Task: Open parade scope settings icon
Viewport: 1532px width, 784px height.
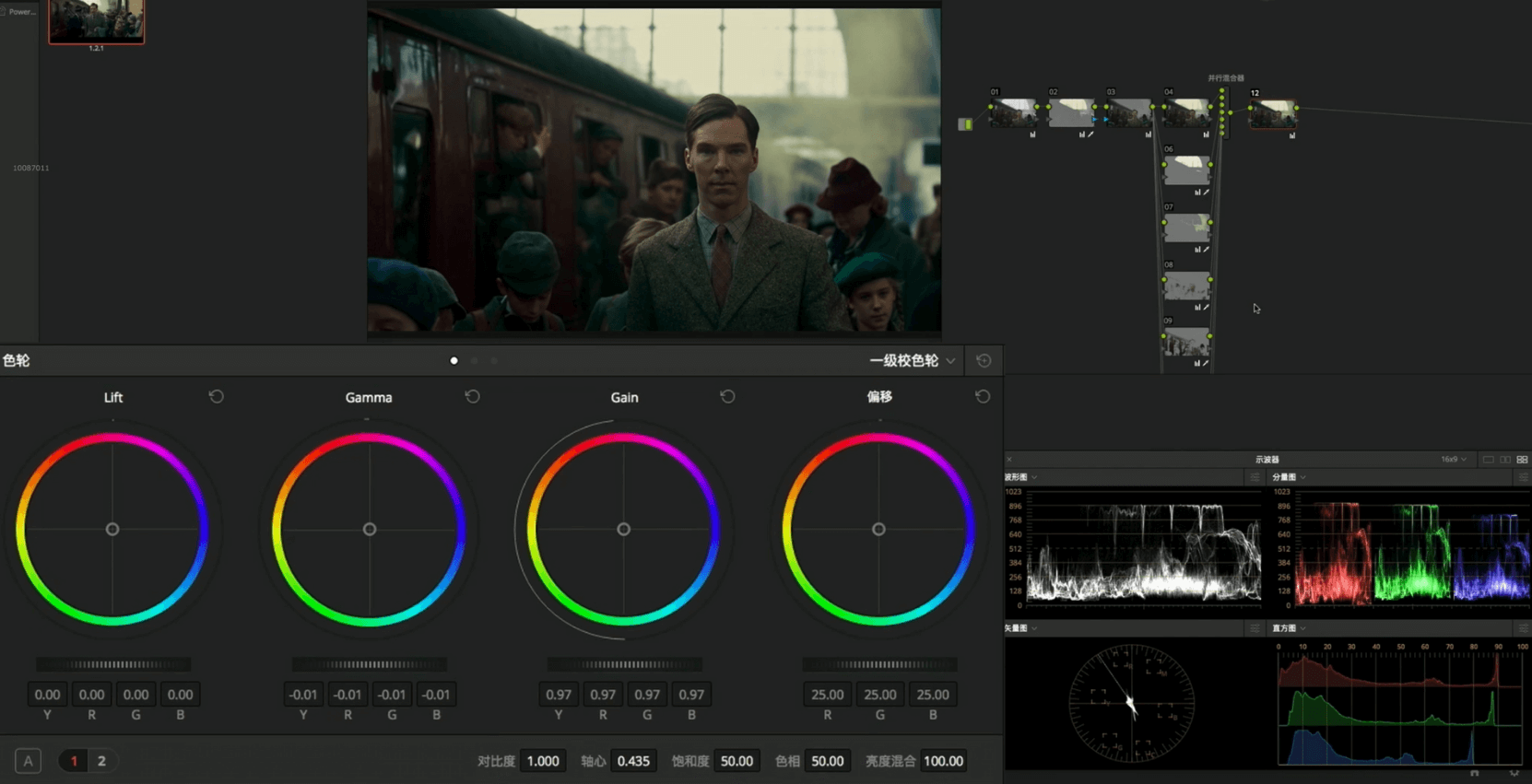Action: click(1523, 477)
